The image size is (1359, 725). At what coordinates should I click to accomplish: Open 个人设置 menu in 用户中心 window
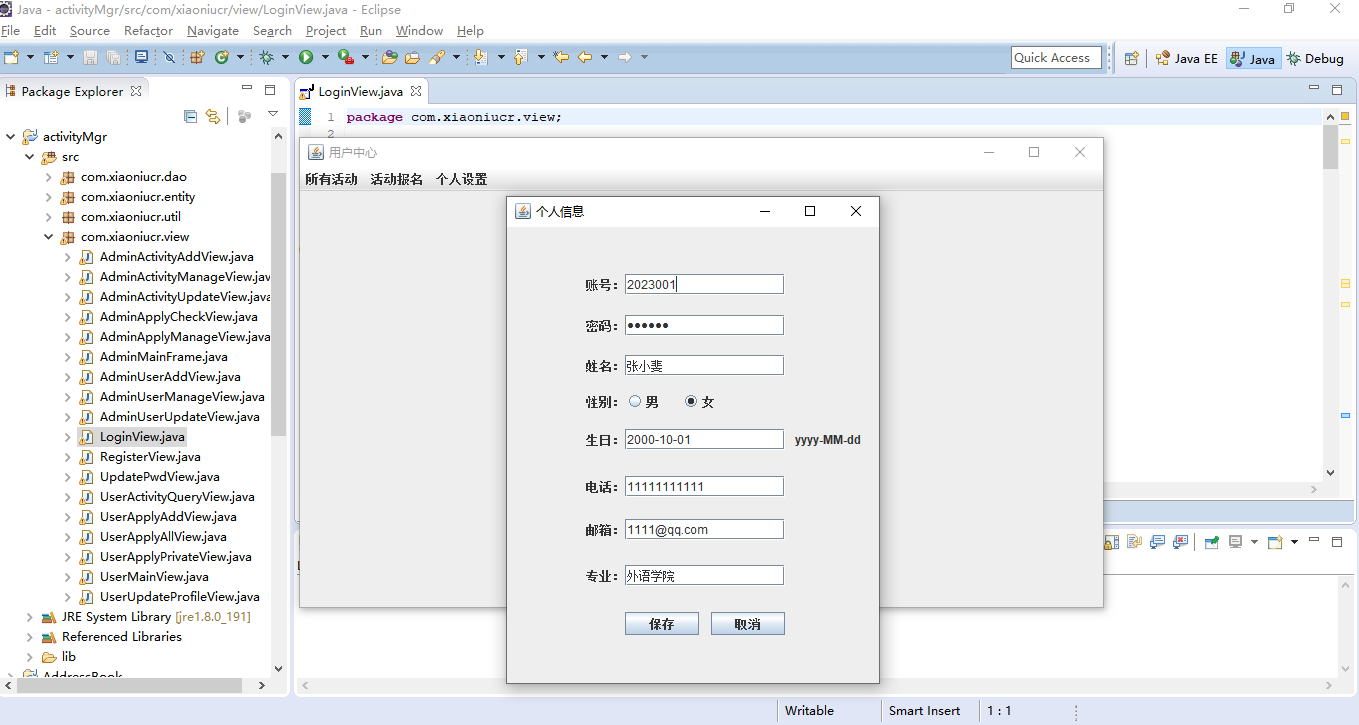461,180
